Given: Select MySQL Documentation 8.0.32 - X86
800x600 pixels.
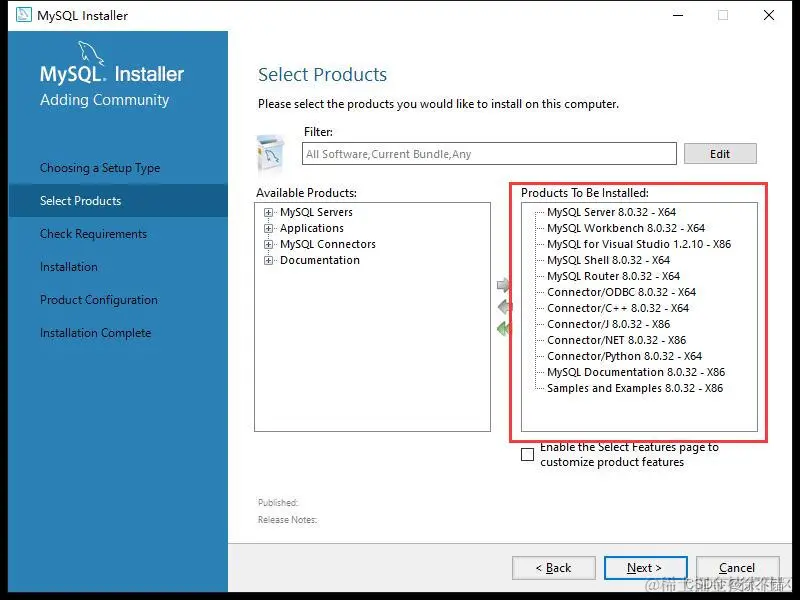Looking at the screenshot, I should tap(636, 372).
